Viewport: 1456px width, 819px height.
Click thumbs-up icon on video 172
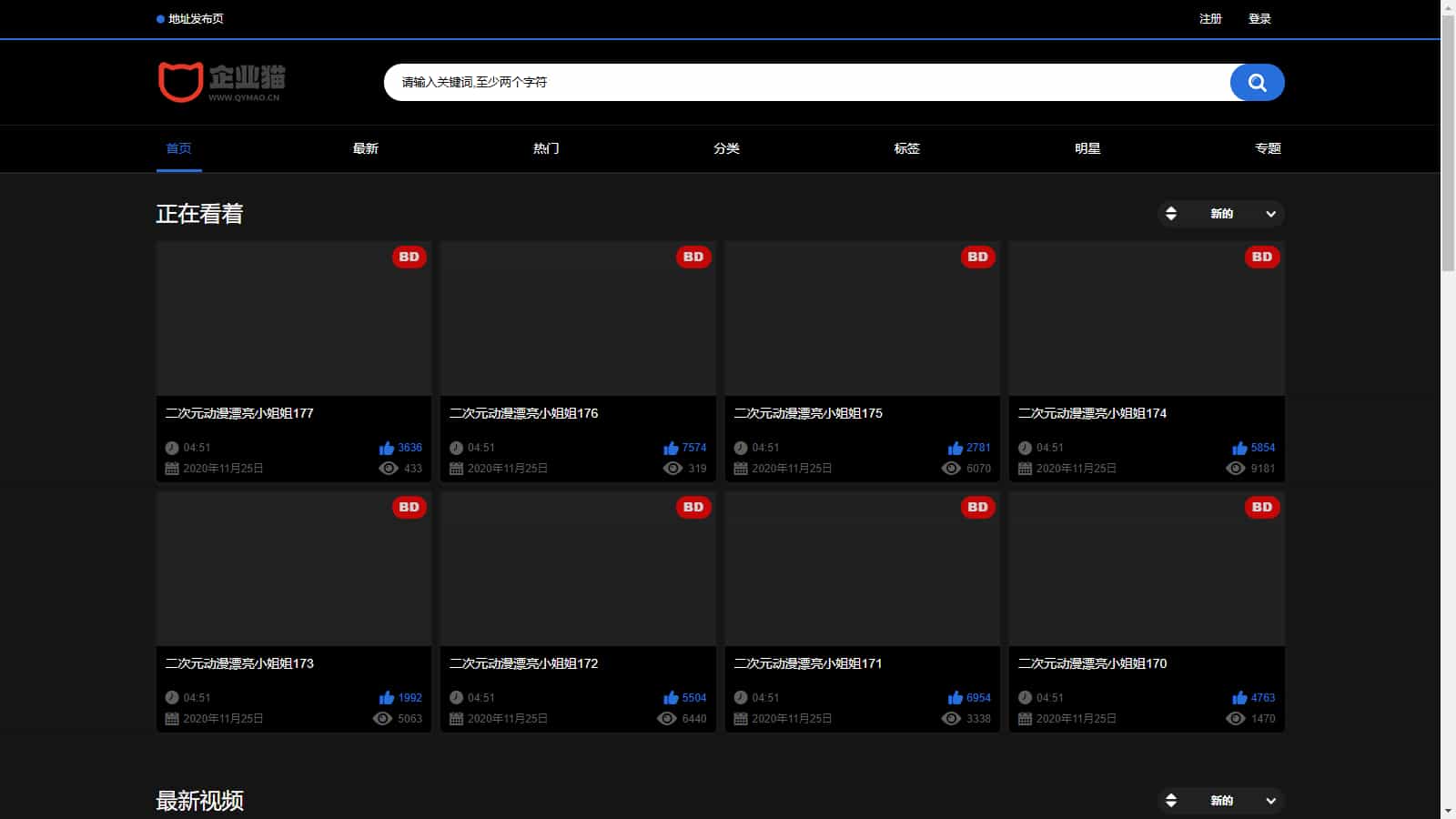tap(671, 698)
